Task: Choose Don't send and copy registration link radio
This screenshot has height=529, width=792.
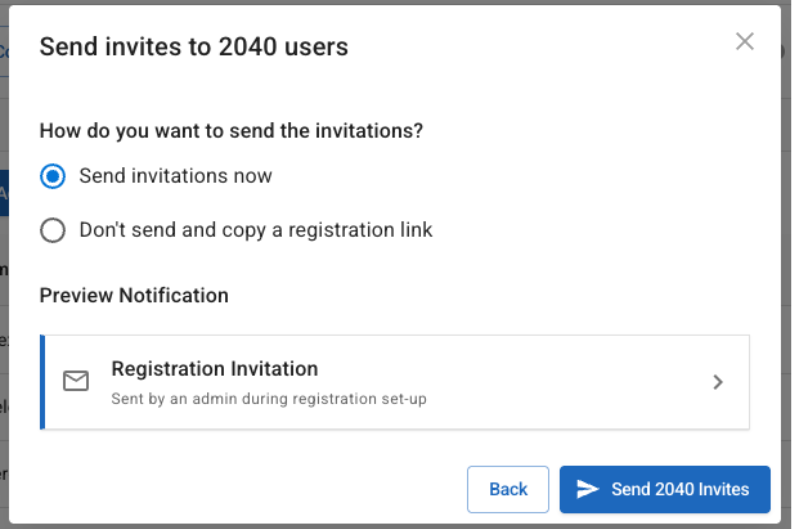Action: (53, 230)
